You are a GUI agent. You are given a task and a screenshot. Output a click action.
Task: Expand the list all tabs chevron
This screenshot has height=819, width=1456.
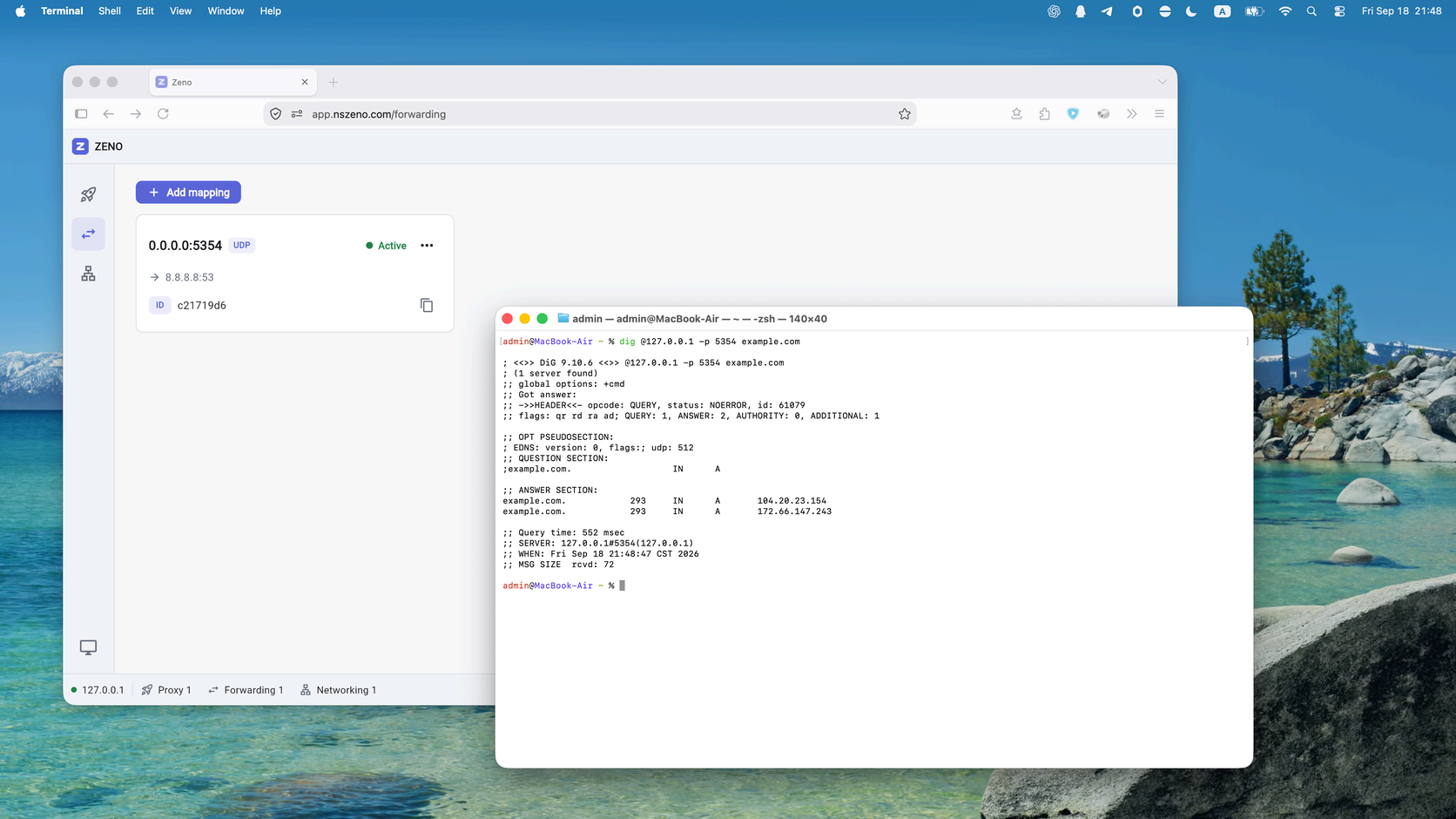tap(1162, 82)
